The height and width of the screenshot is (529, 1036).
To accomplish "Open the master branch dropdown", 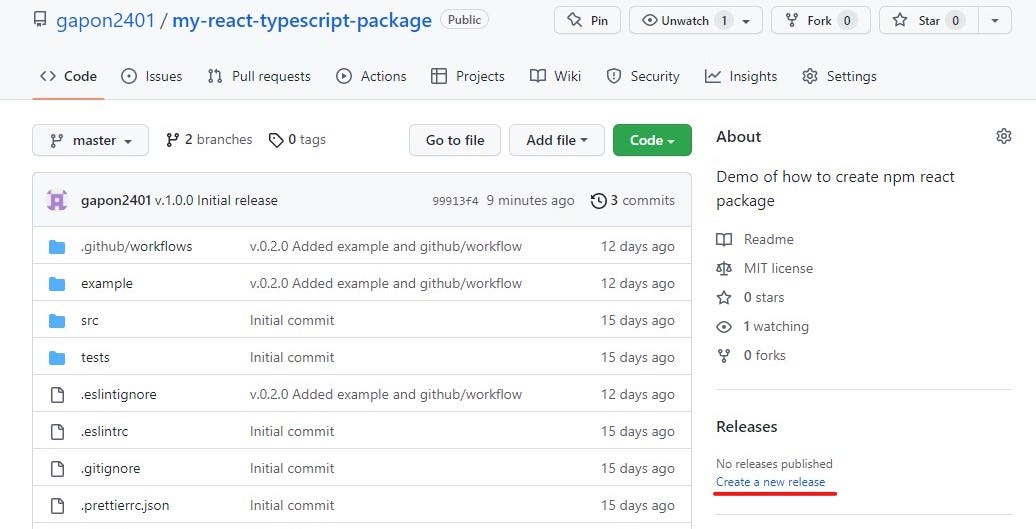I will (90, 140).
